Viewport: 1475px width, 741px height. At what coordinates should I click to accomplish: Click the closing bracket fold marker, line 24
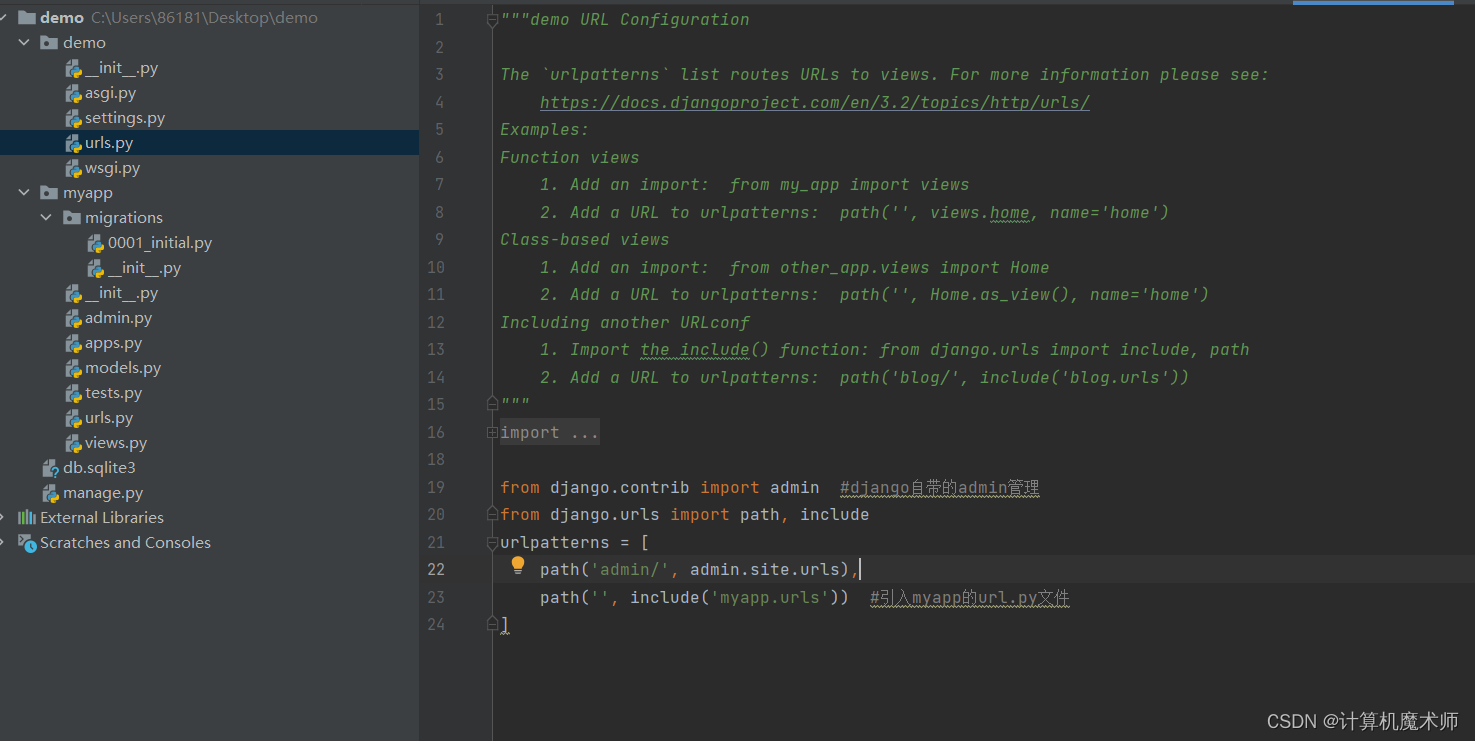click(492, 623)
